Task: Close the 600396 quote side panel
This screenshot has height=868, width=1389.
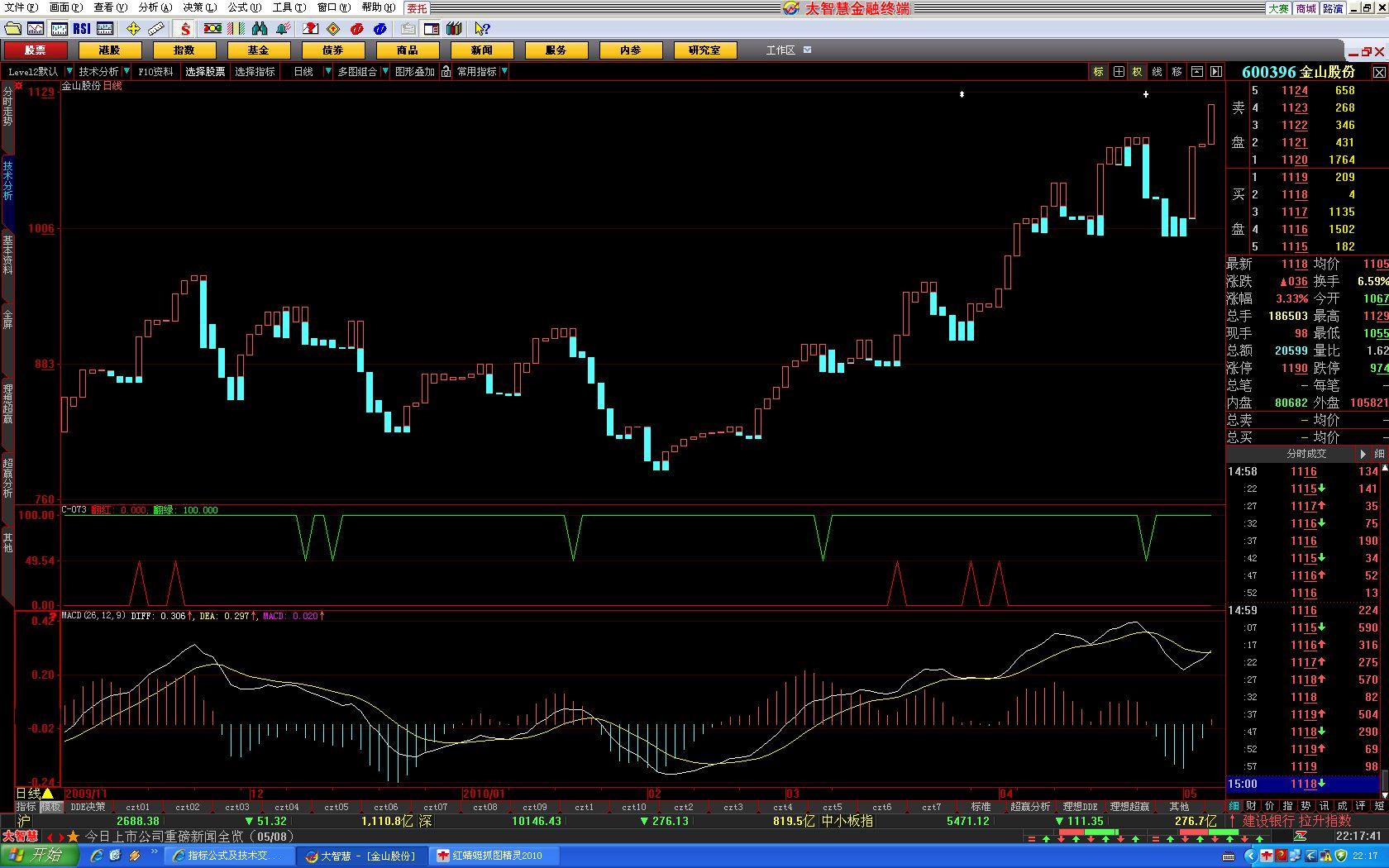Action: (1379, 73)
